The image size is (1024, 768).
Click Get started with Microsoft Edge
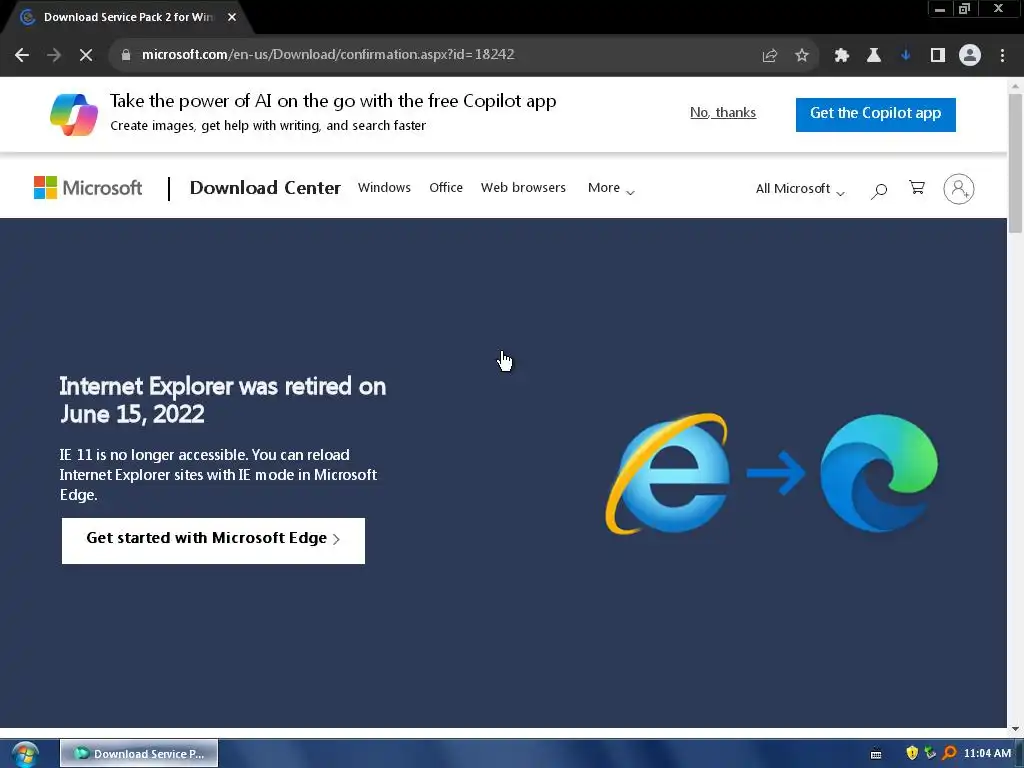(214, 540)
